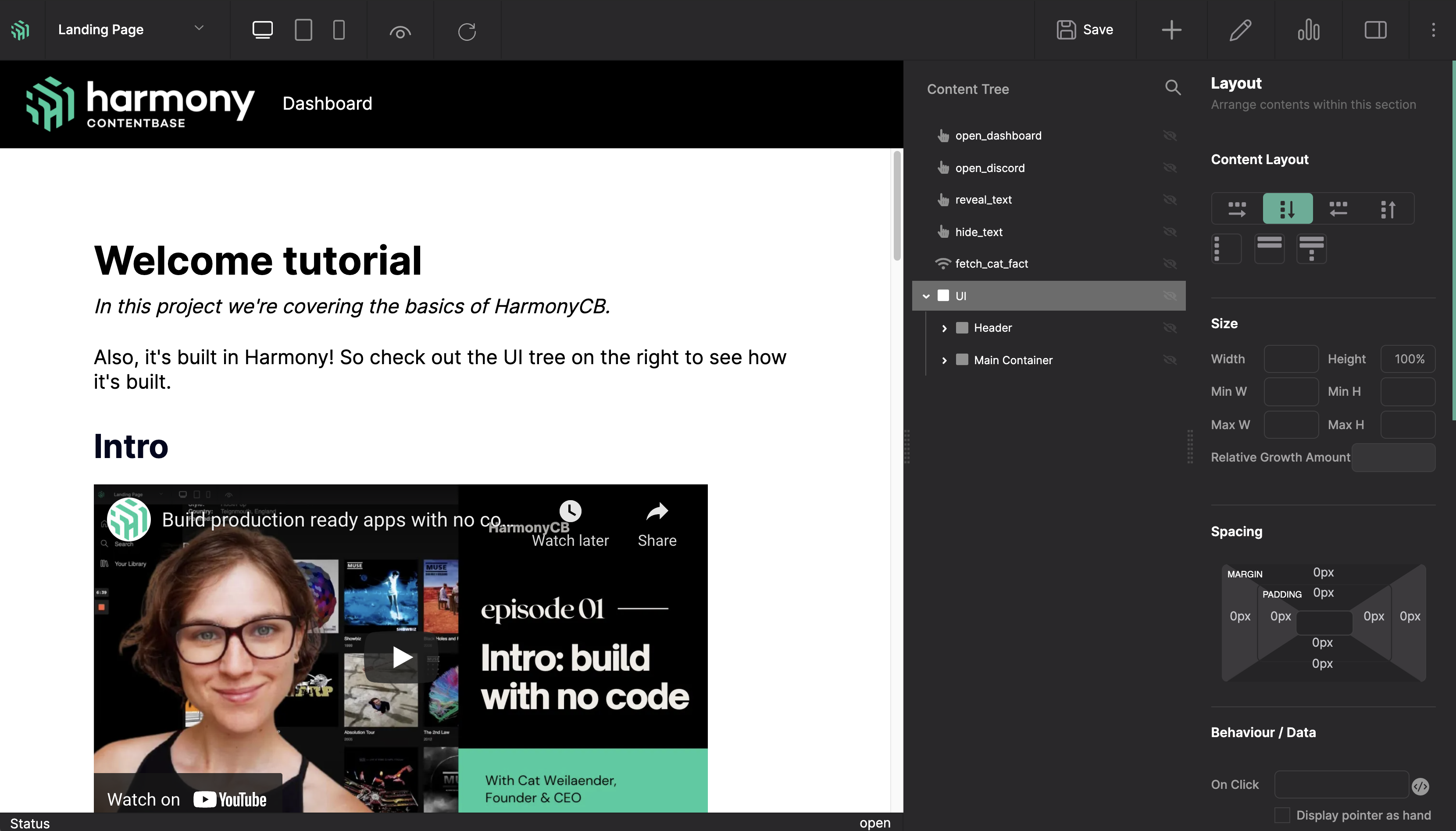Open the bar chart analytics icon
The image size is (1456, 831).
click(1308, 30)
